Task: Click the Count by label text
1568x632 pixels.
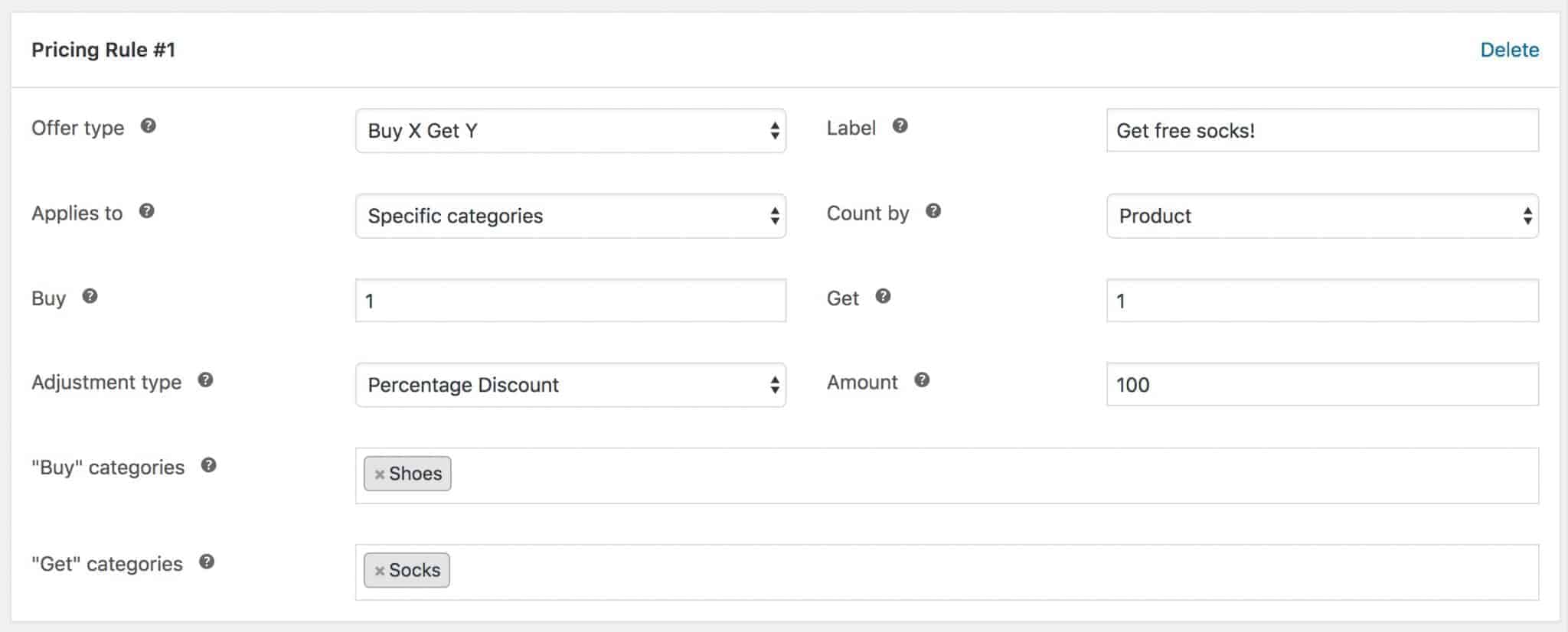Action: pos(867,213)
